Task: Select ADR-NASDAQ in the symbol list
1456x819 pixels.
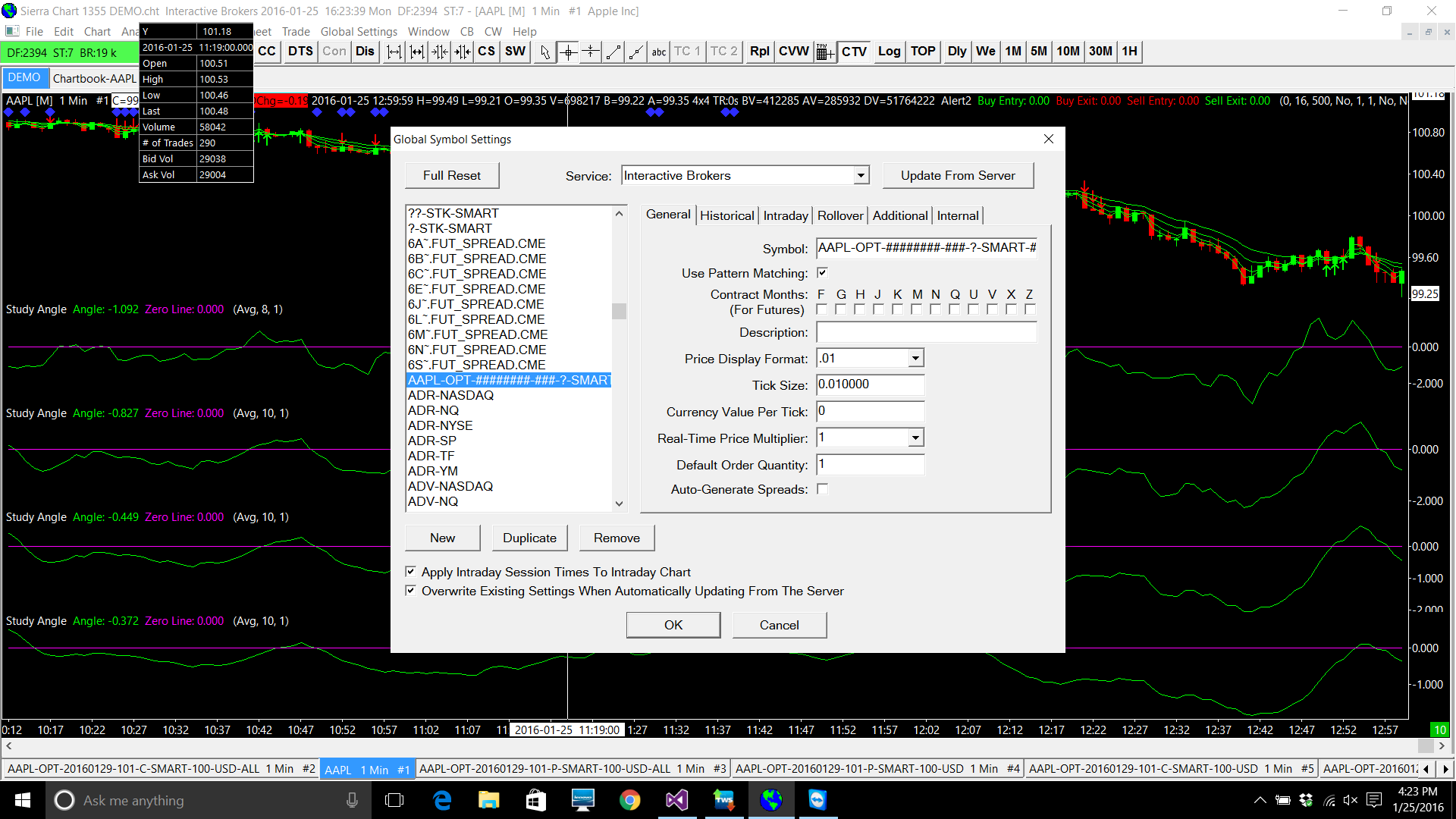Action: (450, 396)
